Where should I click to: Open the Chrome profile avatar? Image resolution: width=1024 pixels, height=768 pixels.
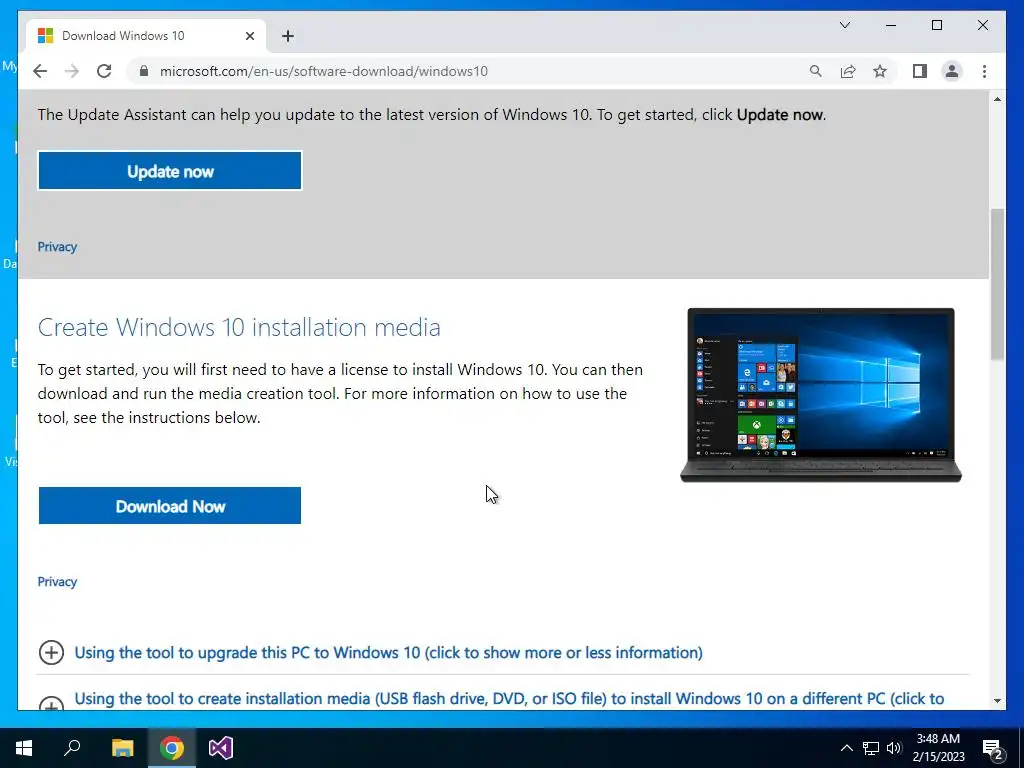click(x=952, y=71)
